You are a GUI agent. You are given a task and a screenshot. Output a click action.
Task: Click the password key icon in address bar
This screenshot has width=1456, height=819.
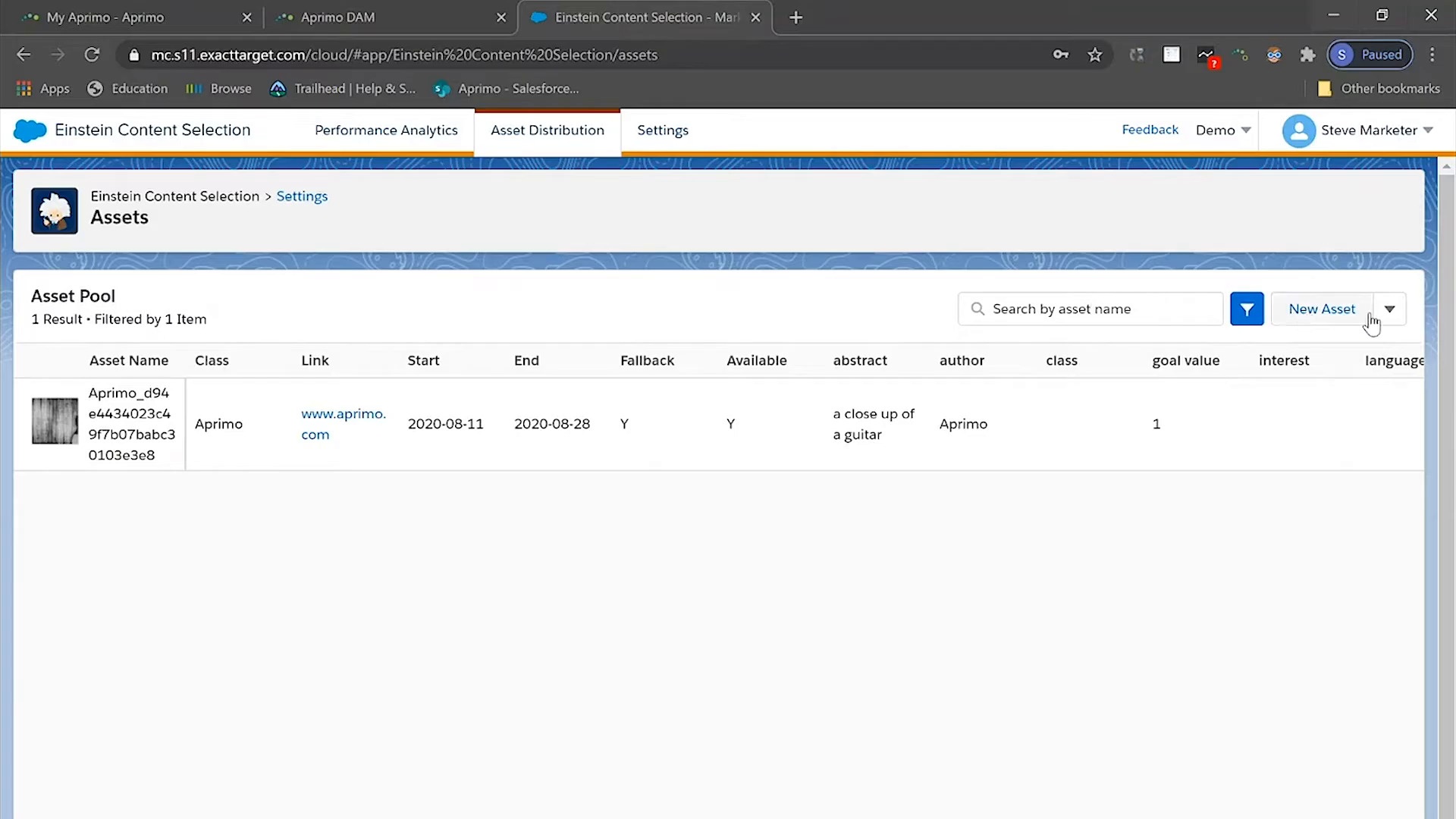coord(1060,55)
